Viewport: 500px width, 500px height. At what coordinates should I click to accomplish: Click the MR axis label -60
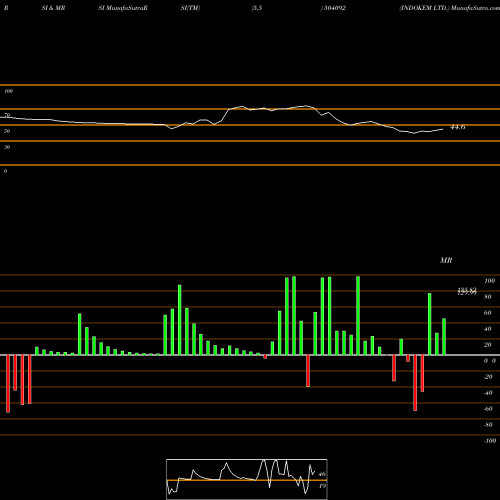point(488,409)
